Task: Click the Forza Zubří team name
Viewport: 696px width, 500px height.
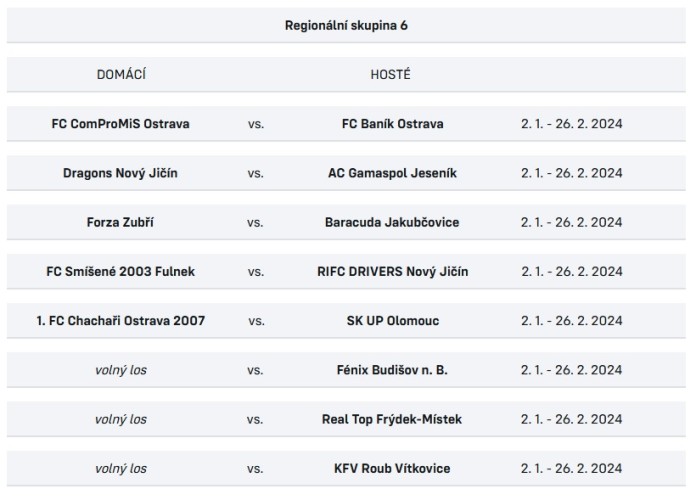Action: 121,222
